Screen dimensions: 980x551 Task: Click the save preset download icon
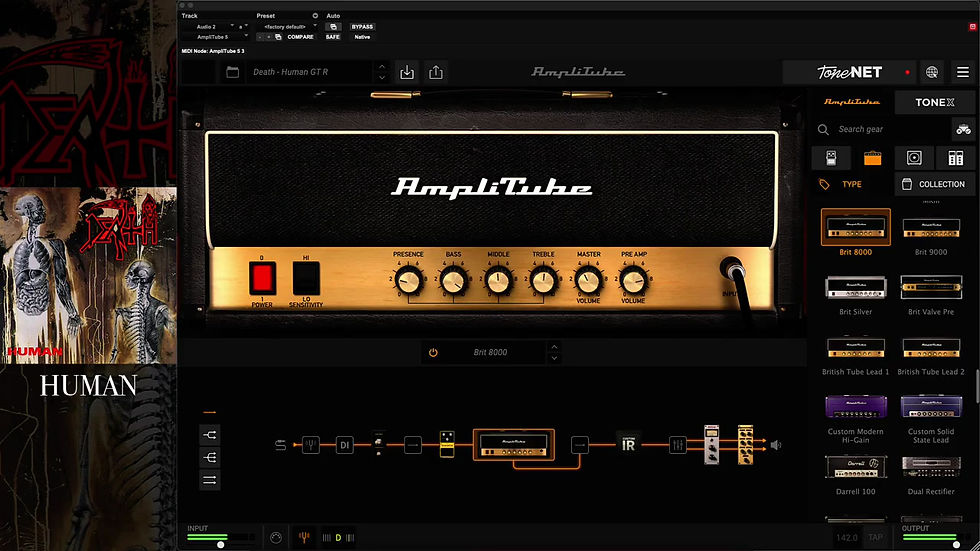coord(407,72)
